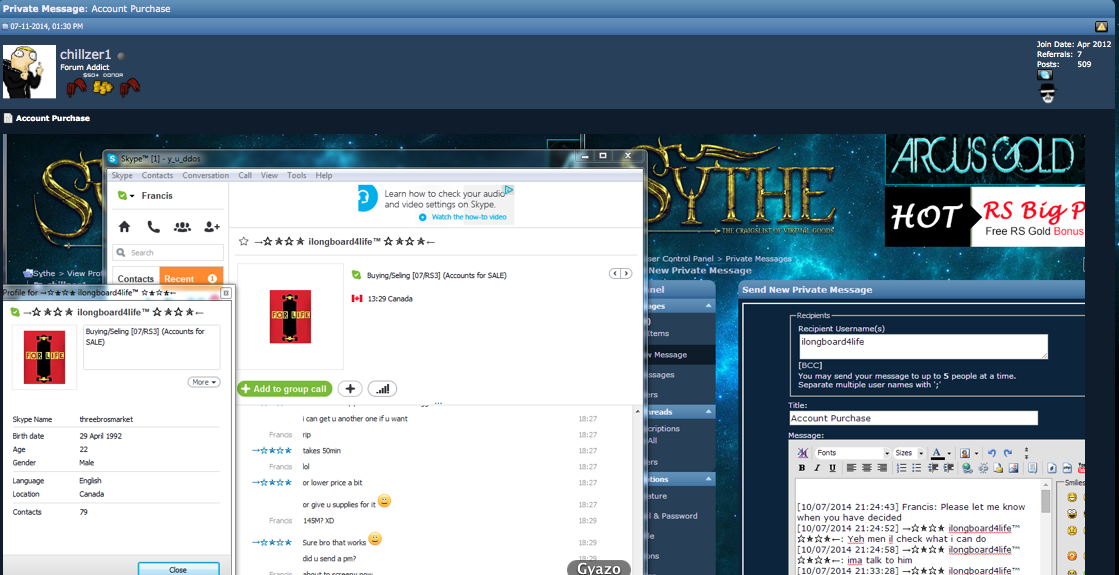Open the smilies dropdown arrow in toolbar
The width and height of the screenshot is (1119, 575).
coord(976,454)
